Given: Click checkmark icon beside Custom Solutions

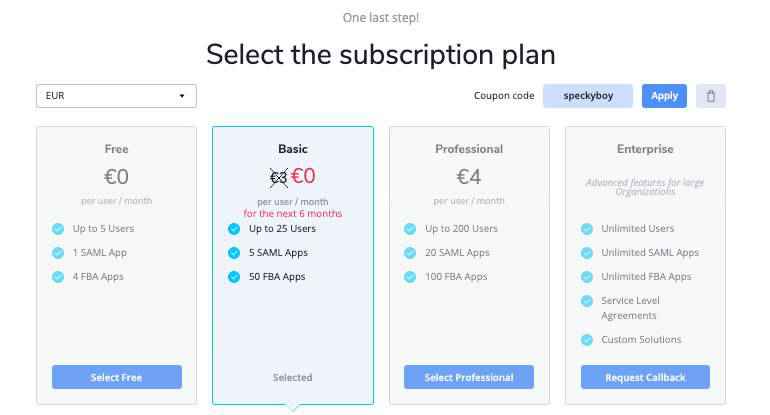Looking at the screenshot, I should click(586, 340).
